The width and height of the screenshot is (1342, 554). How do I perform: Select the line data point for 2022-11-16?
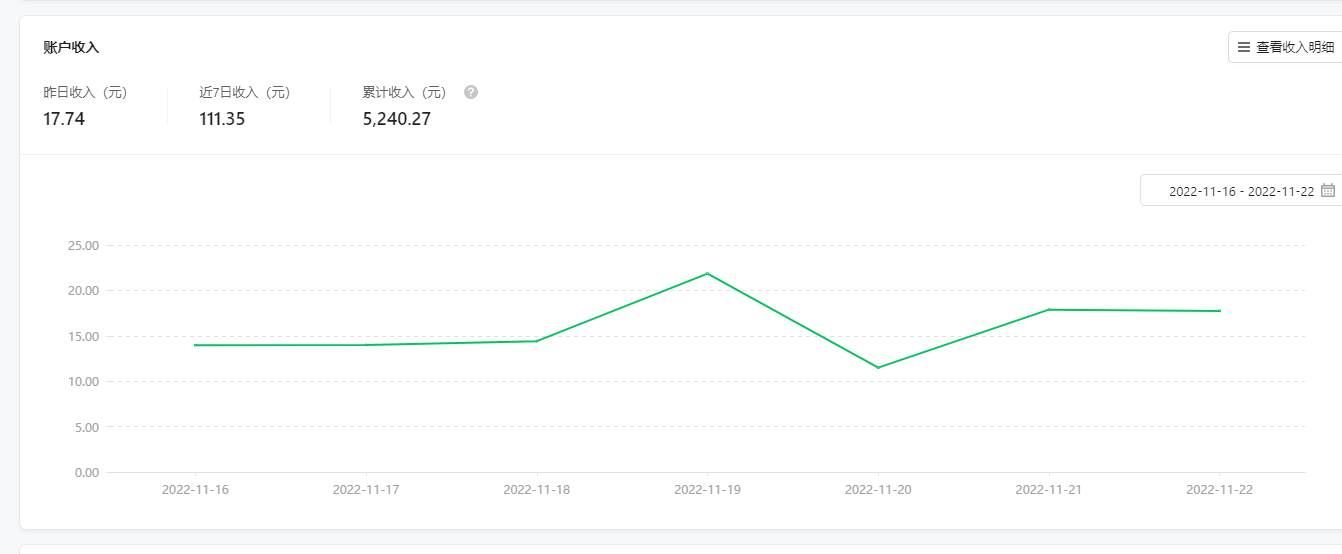195,345
